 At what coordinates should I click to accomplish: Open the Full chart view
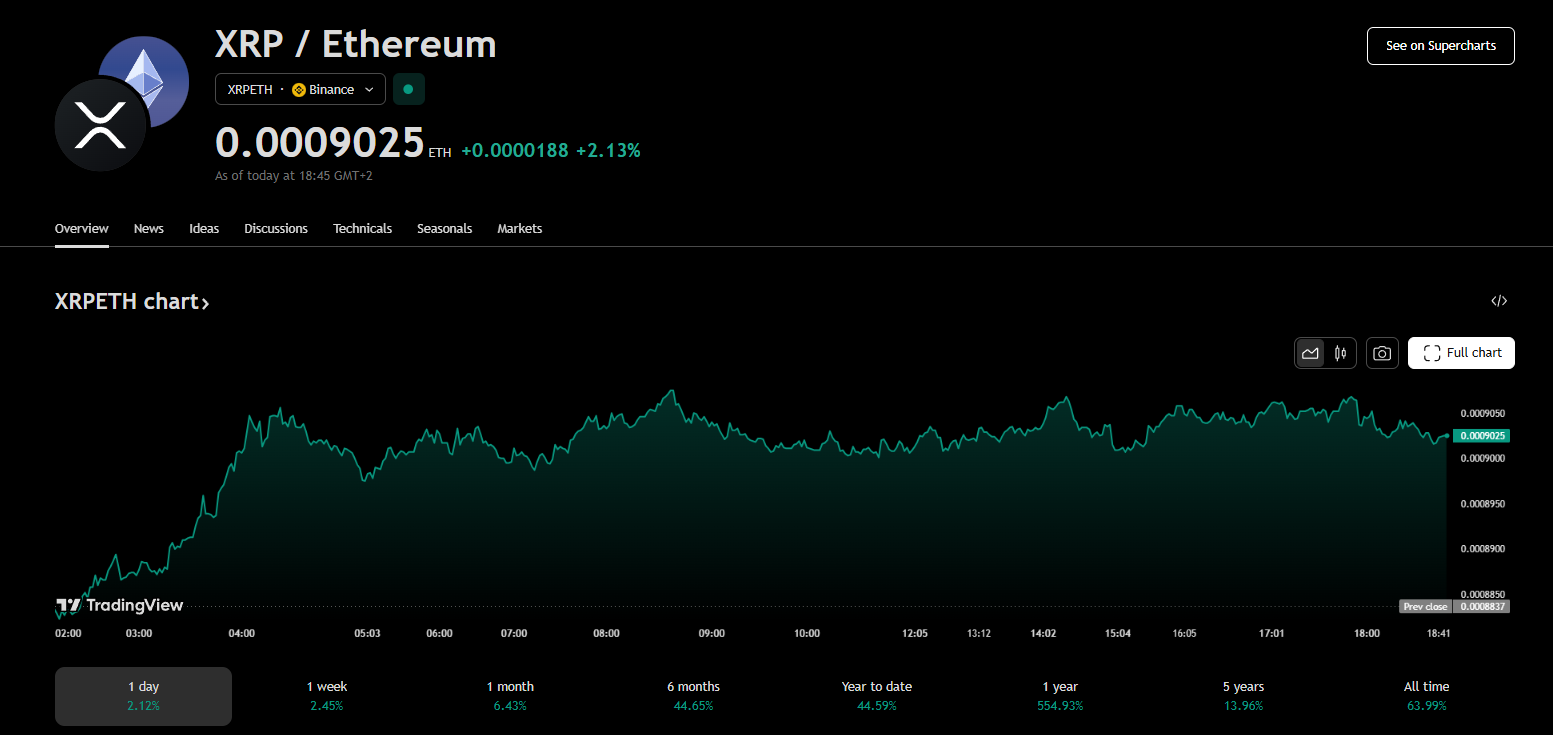point(1461,353)
